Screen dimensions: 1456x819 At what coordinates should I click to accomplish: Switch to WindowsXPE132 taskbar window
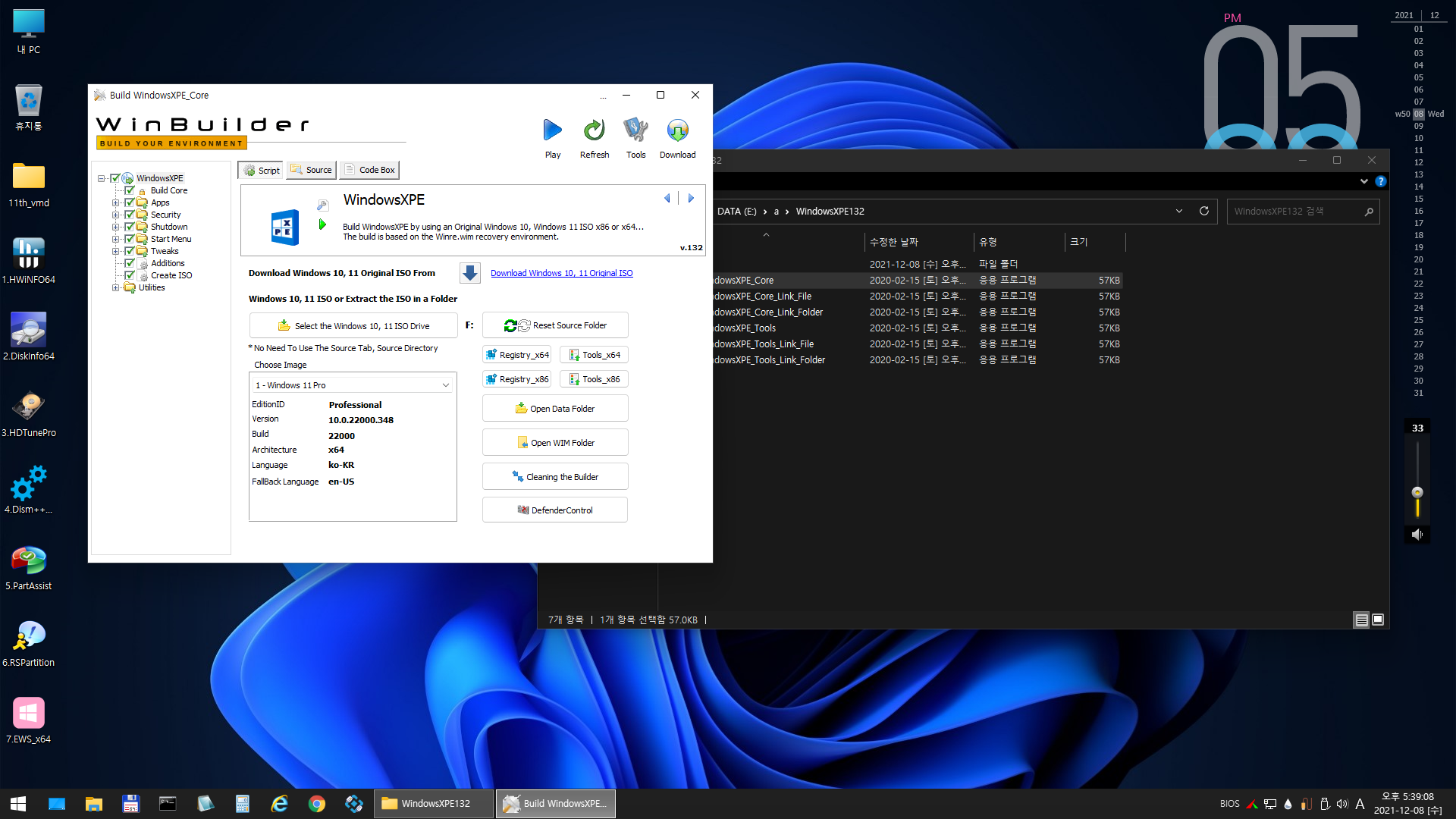[434, 803]
